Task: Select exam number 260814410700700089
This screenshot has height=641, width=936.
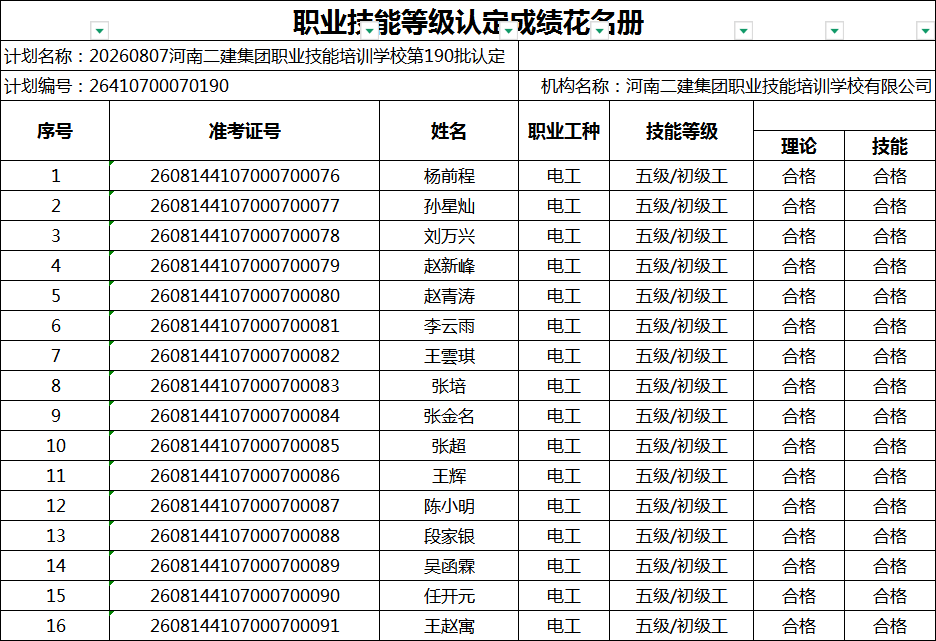Action: pyautogui.click(x=245, y=566)
